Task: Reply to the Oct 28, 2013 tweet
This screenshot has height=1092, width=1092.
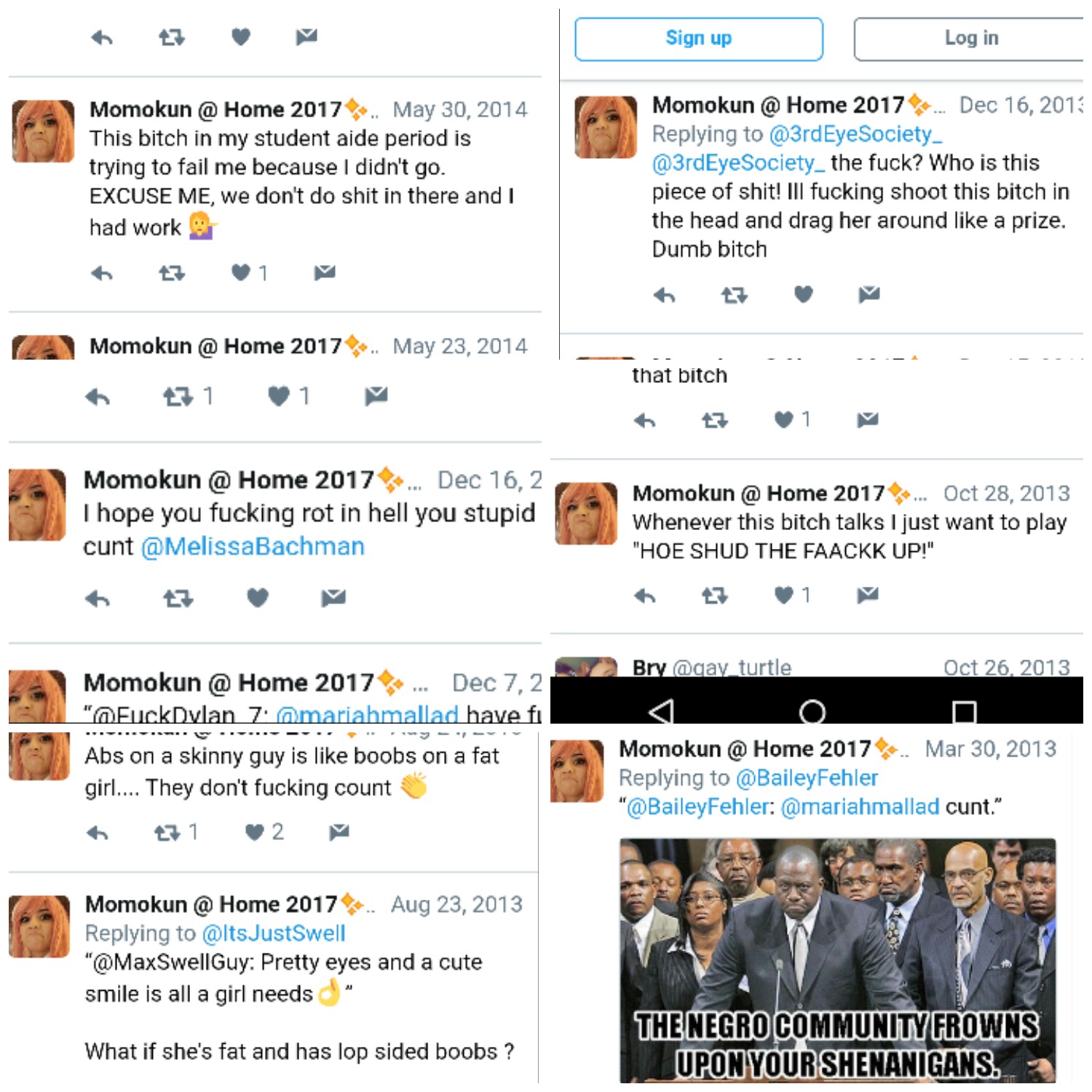Action: coord(644,596)
